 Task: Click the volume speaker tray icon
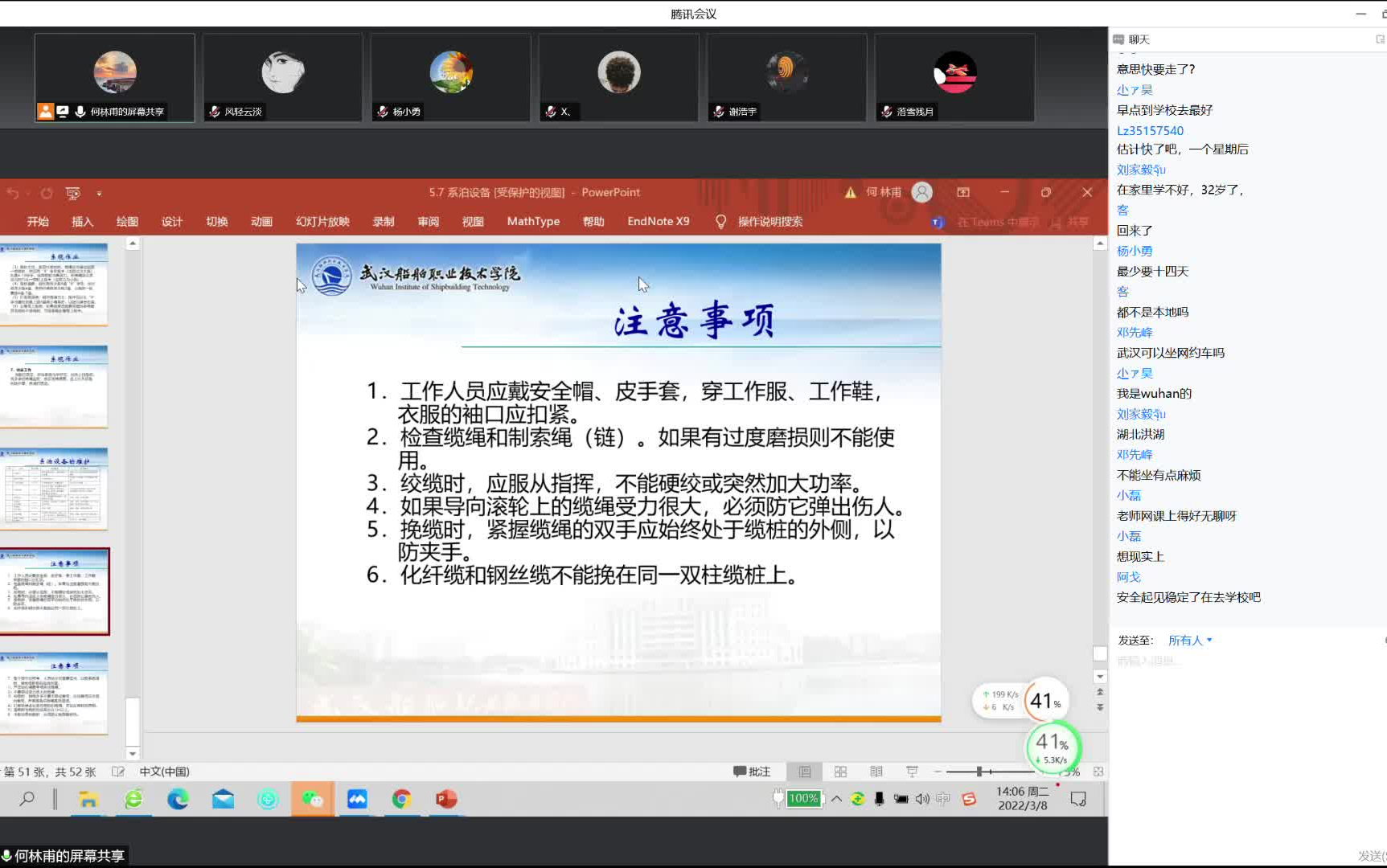922,799
